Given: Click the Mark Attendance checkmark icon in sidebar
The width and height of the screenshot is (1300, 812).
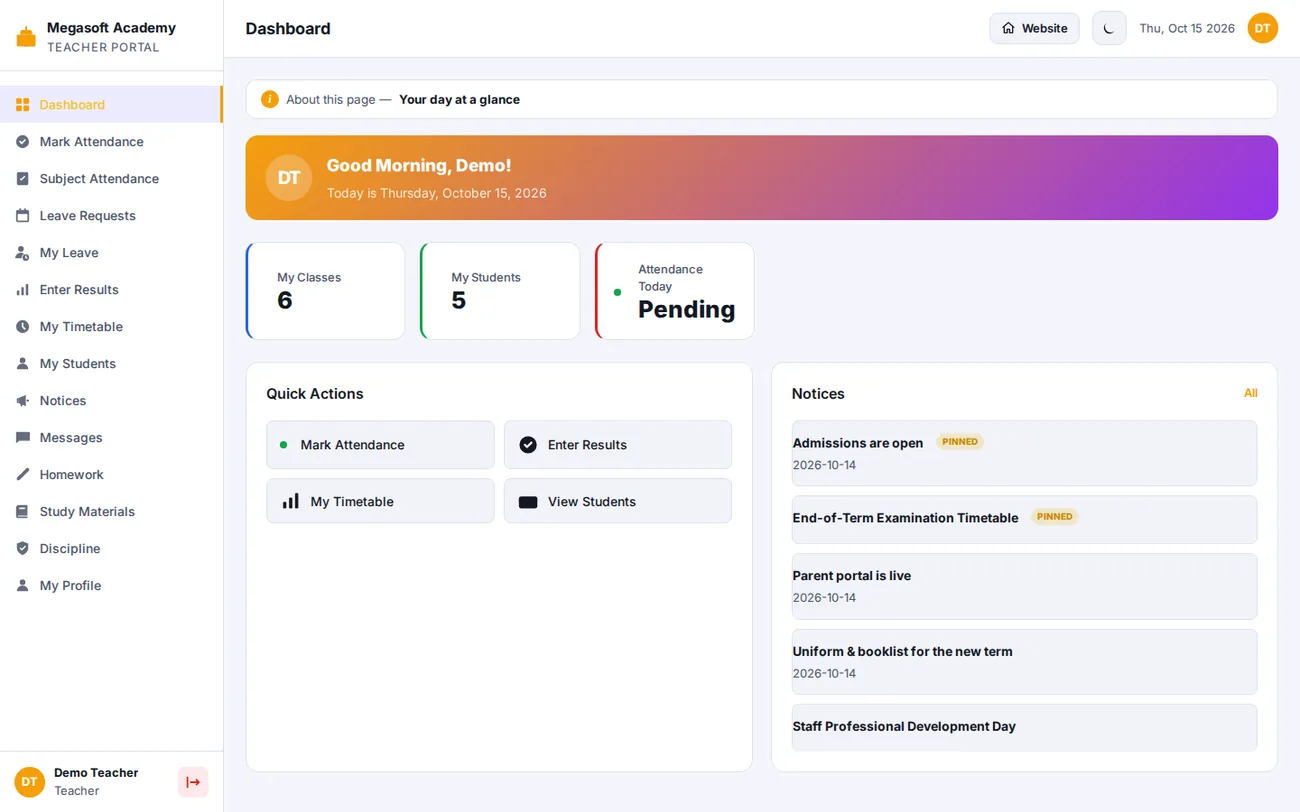Looking at the screenshot, I should tap(23, 142).
